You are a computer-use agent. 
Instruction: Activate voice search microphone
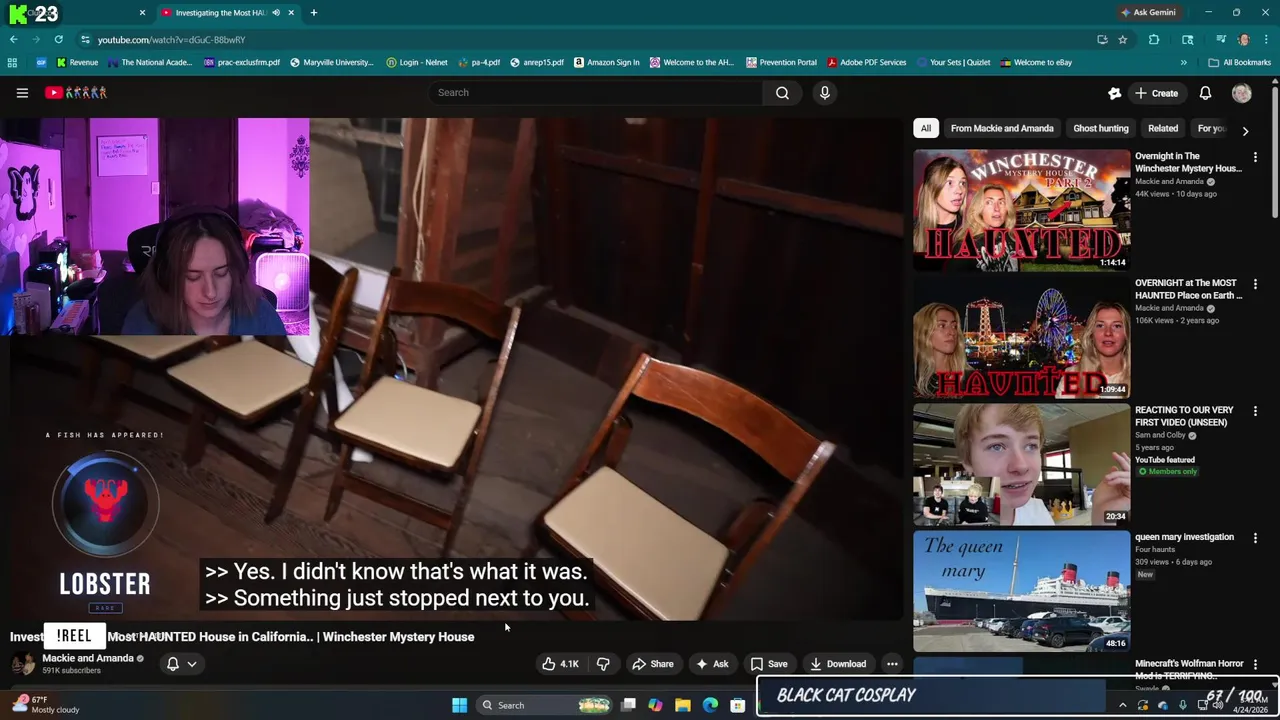pos(824,93)
